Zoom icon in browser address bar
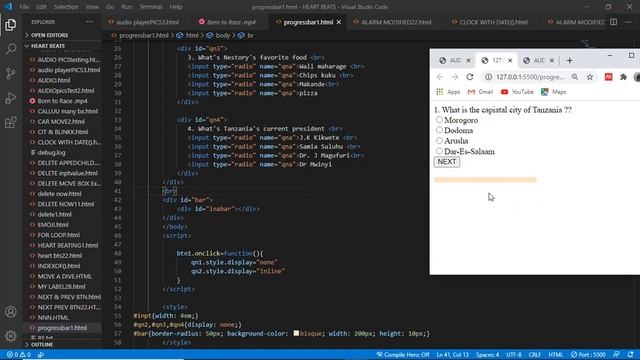The image size is (640, 360). [575, 77]
